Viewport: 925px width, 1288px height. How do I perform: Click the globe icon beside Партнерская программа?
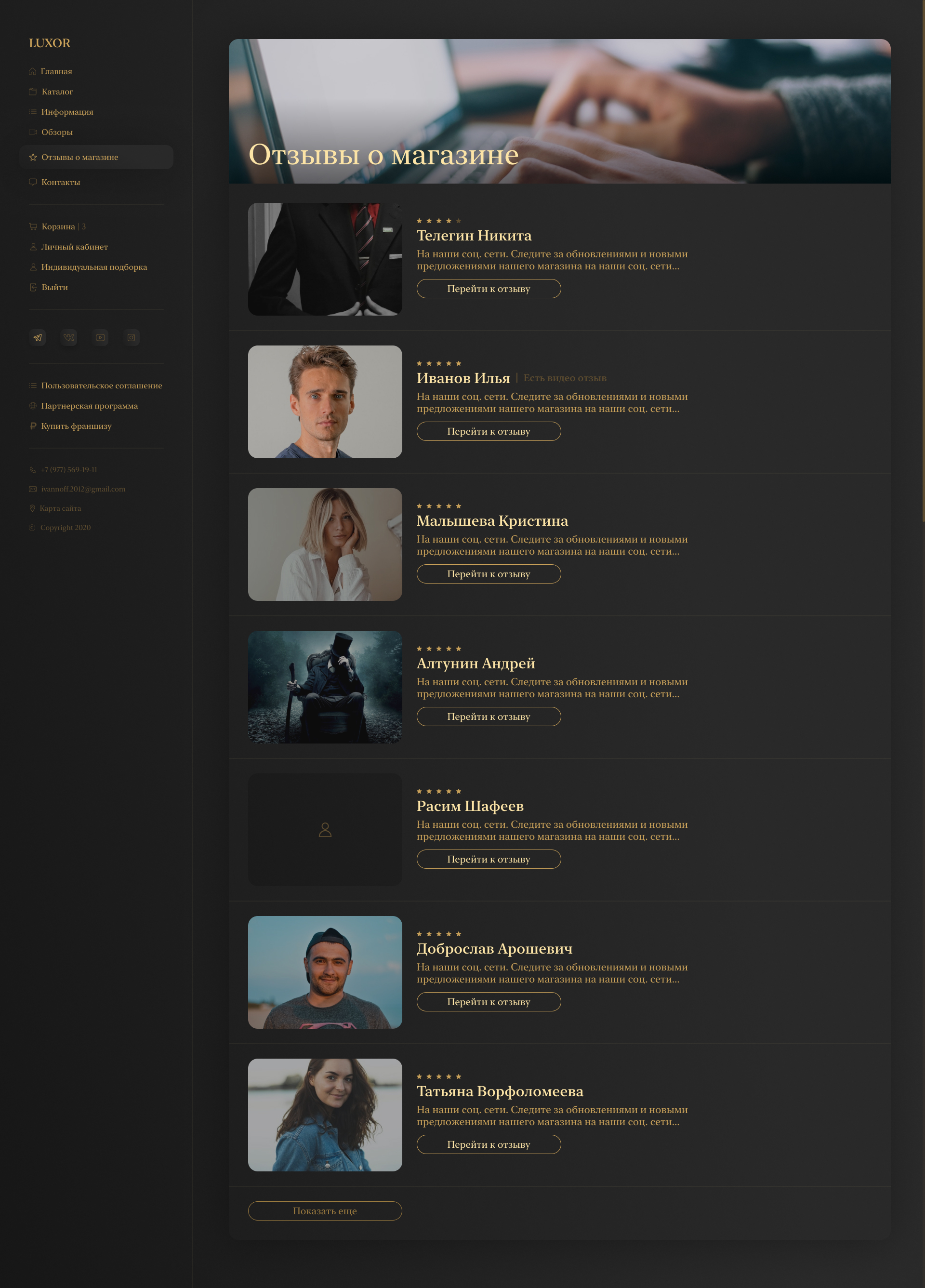click(x=32, y=406)
